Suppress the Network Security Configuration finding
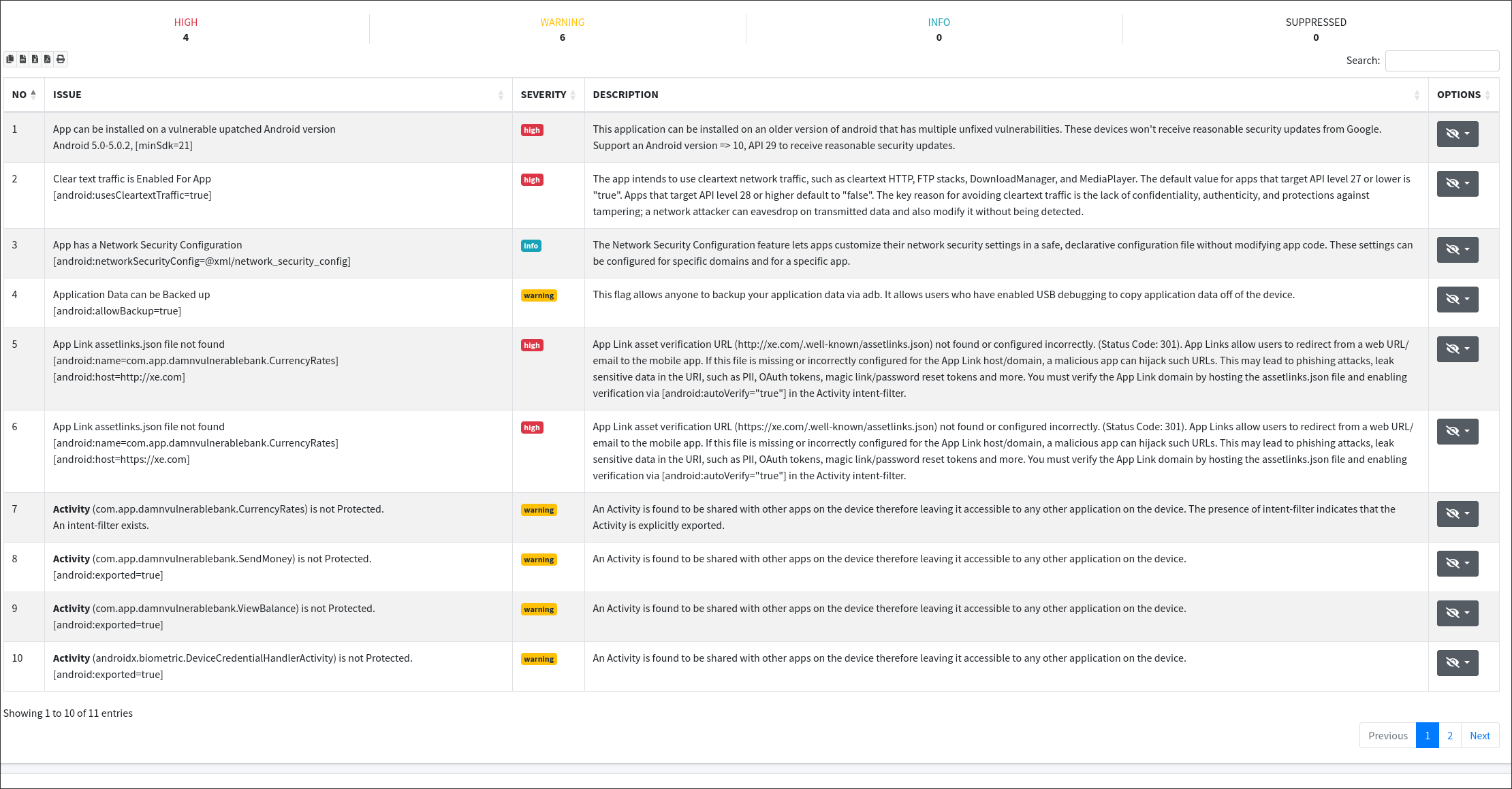This screenshot has height=789, width=1512. [x=1457, y=249]
